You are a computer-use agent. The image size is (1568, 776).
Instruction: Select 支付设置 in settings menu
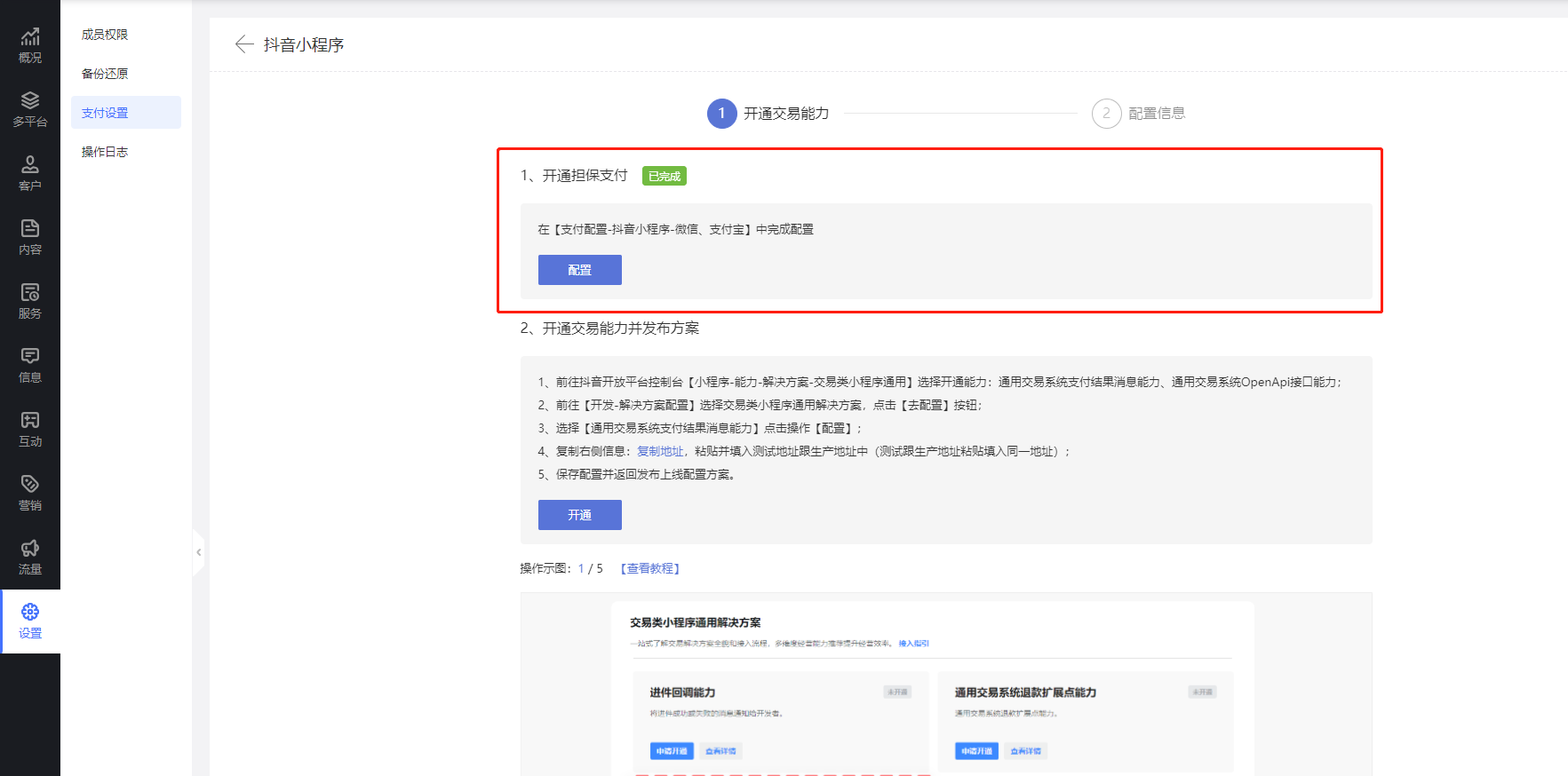pyautogui.click(x=126, y=113)
